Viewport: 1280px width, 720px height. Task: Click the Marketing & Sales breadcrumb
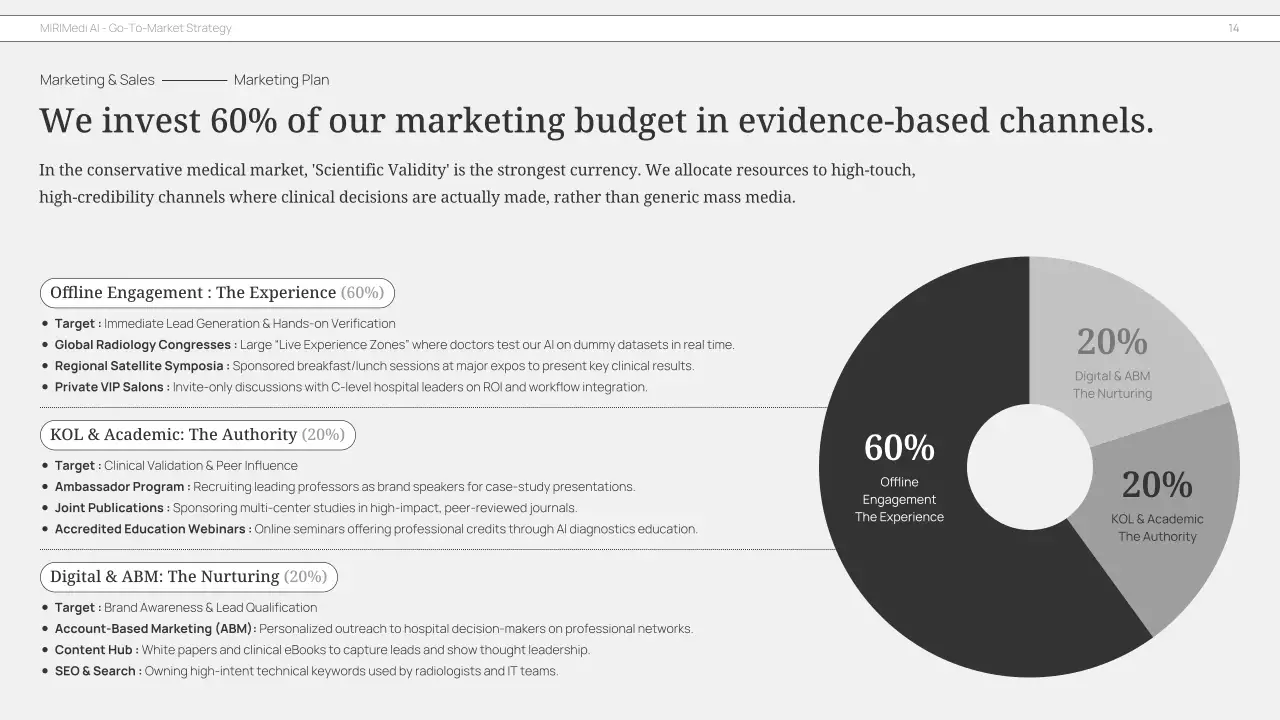[x=97, y=80]
